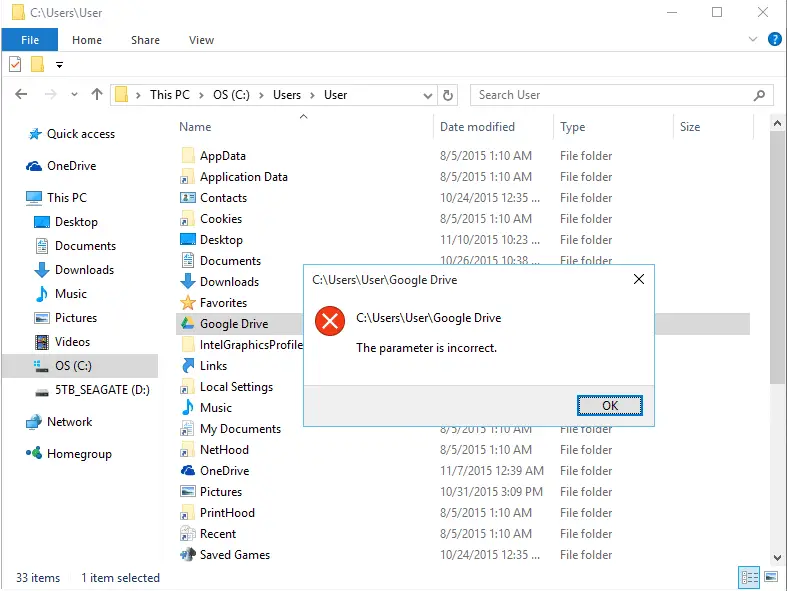
Task: Select the Local Settings shortcut icon
Action: 188,387
